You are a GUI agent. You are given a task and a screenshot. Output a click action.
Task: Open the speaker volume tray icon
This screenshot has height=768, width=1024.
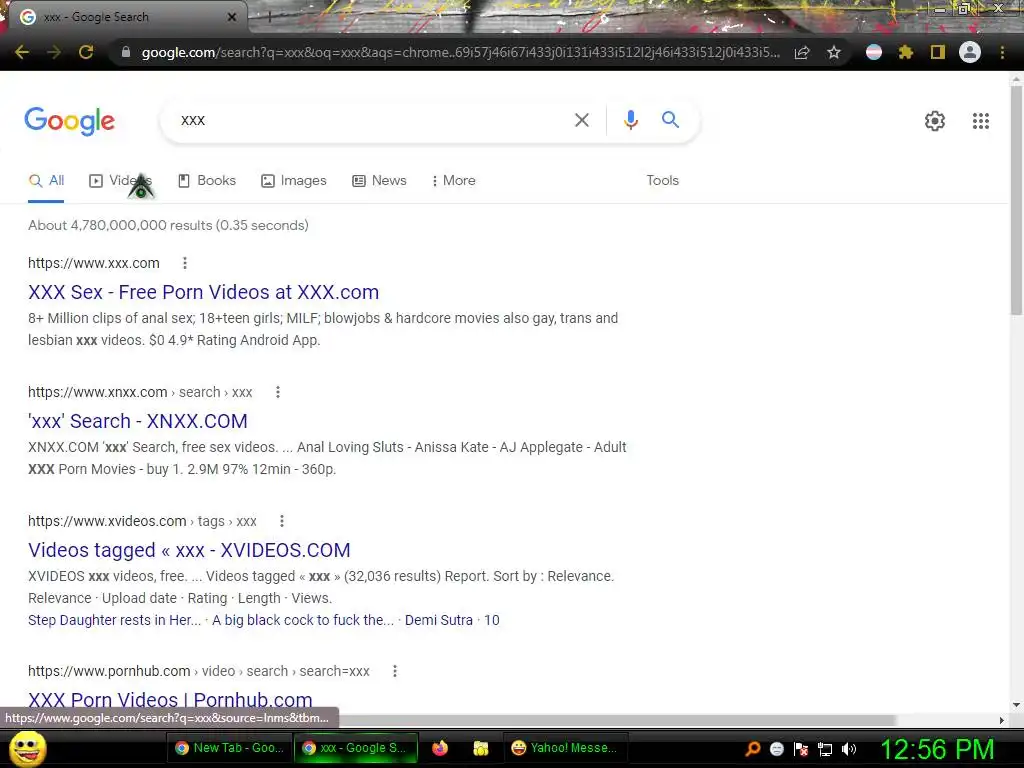click(x=849, y=749)
